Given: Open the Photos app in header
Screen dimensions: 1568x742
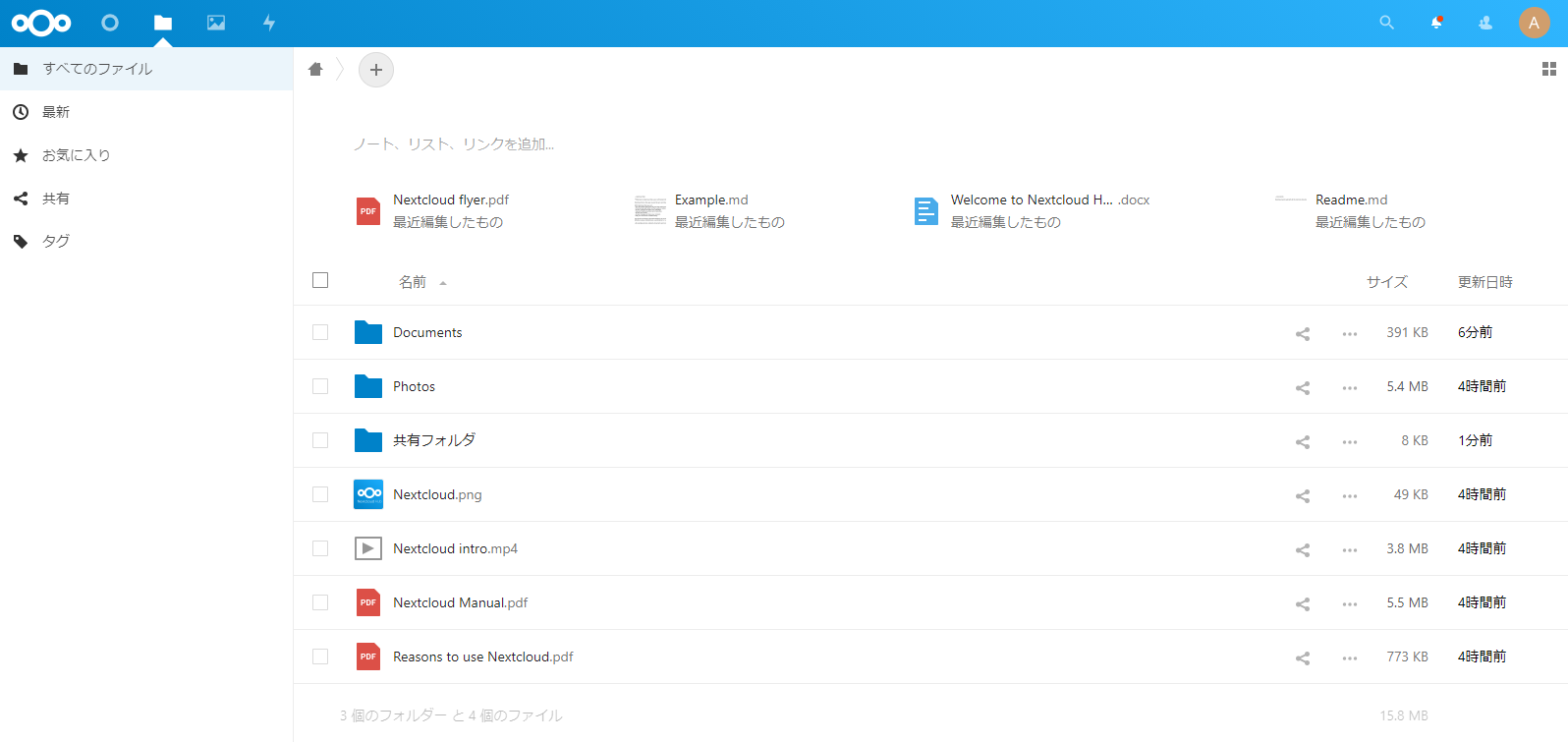Looking at the screenshot, I should [x=216, y=23].
